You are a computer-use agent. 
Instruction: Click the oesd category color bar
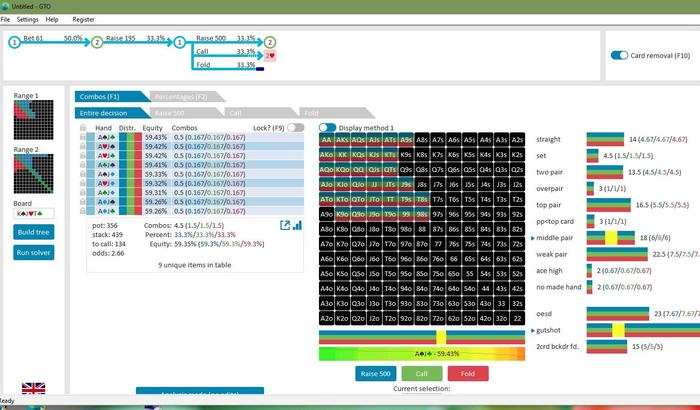(x=617, y=314)
